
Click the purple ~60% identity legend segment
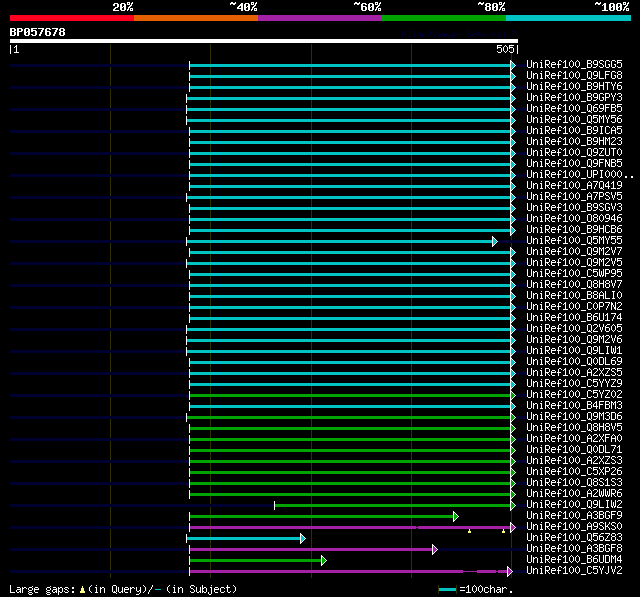[x=320, y=18]
